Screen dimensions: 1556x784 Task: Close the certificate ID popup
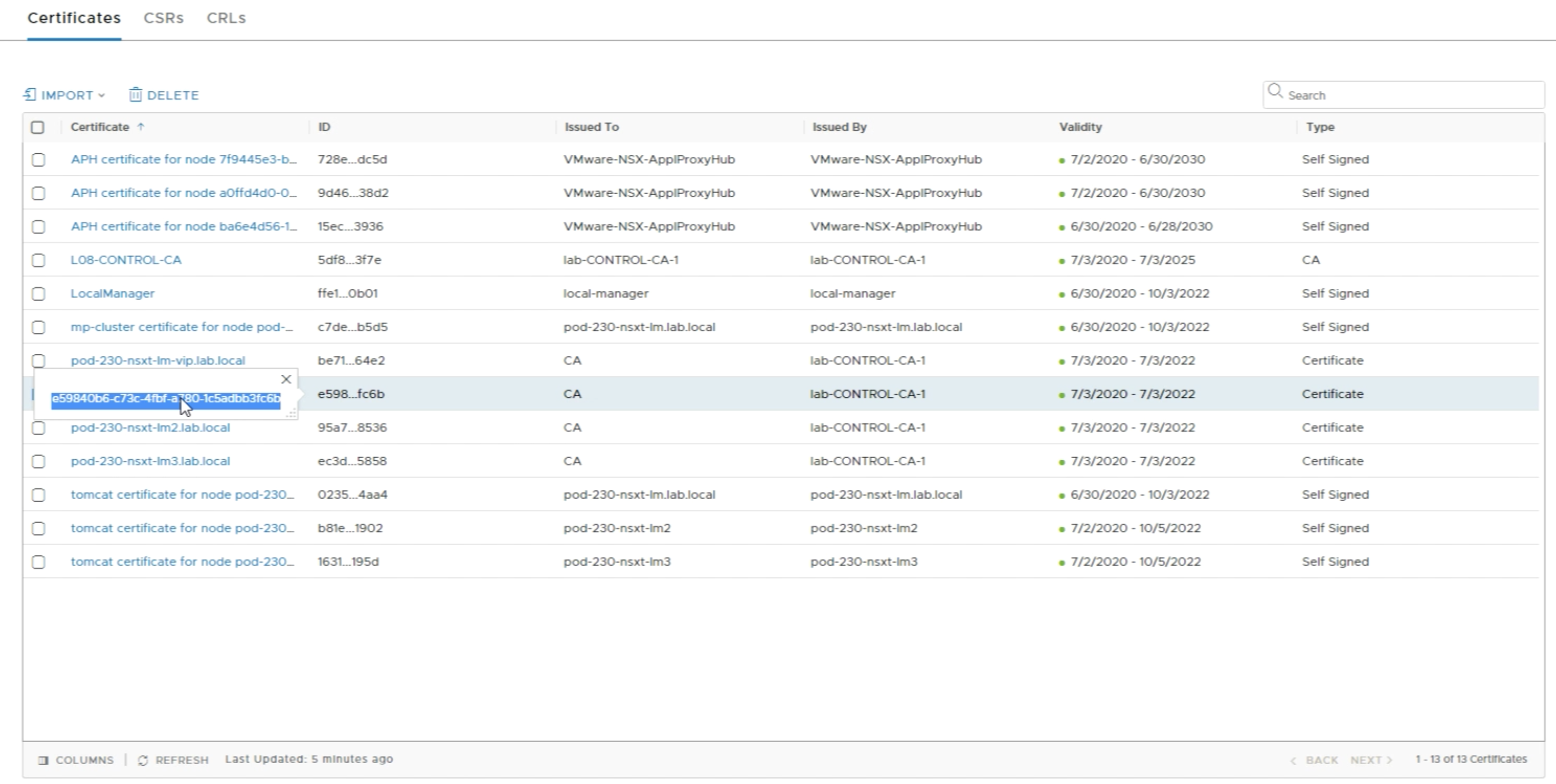[286, 380]
